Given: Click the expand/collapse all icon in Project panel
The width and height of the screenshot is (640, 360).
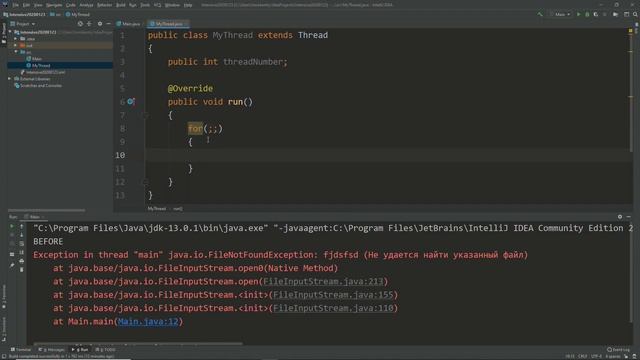Looking at the screenshot, I should 89,24.
